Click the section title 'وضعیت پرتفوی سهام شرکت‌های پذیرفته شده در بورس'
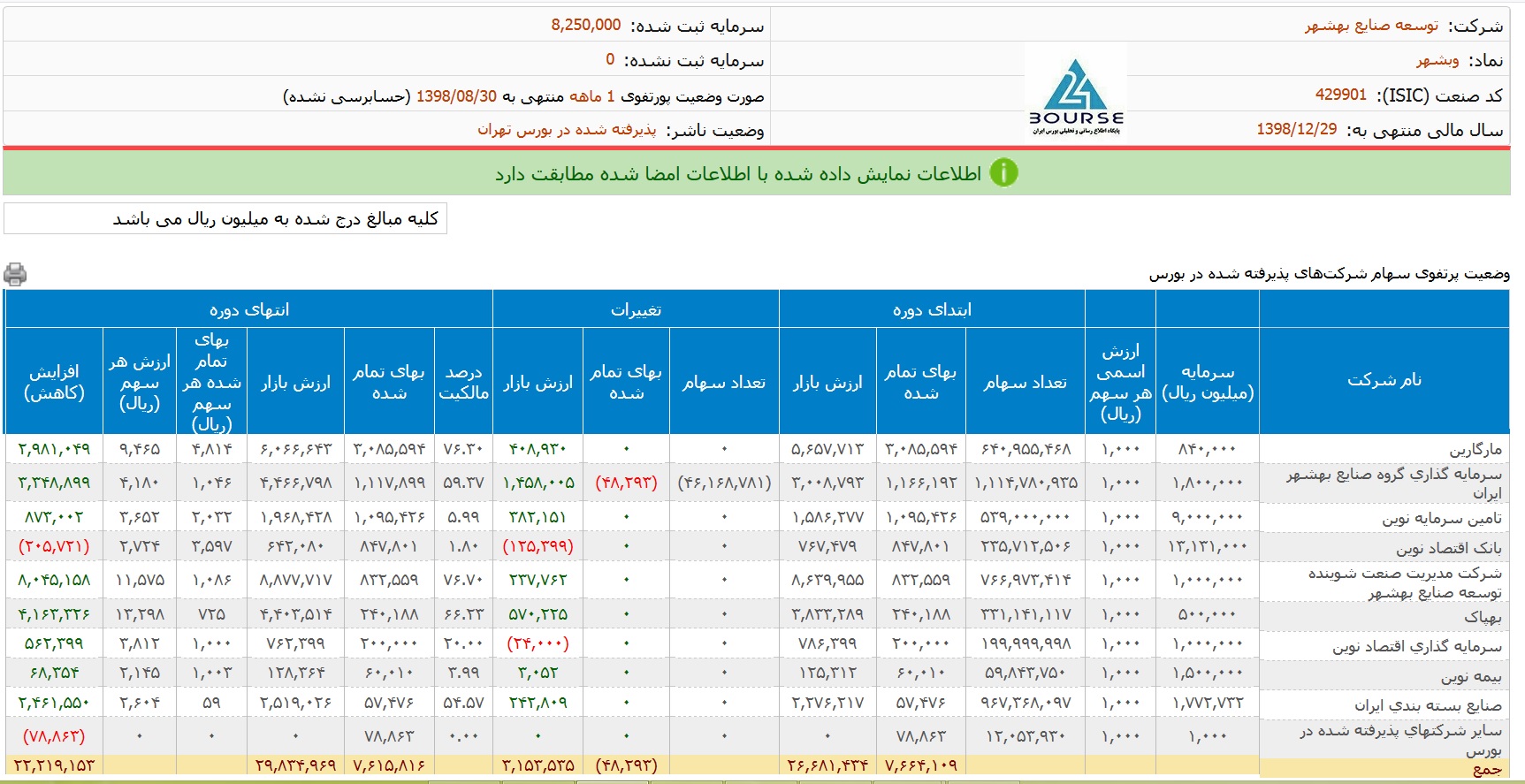The height and width of the screenshot is (784, 1525). coord(1329,274)
